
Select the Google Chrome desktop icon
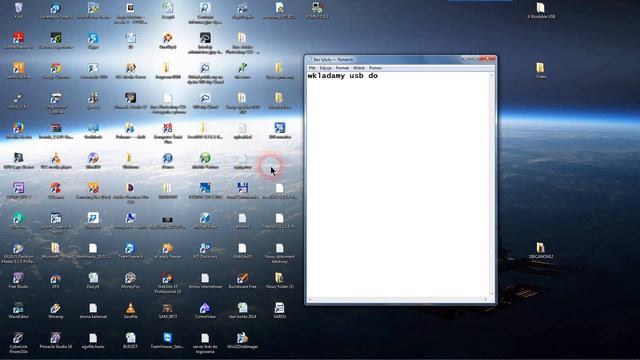coord(56,71)
